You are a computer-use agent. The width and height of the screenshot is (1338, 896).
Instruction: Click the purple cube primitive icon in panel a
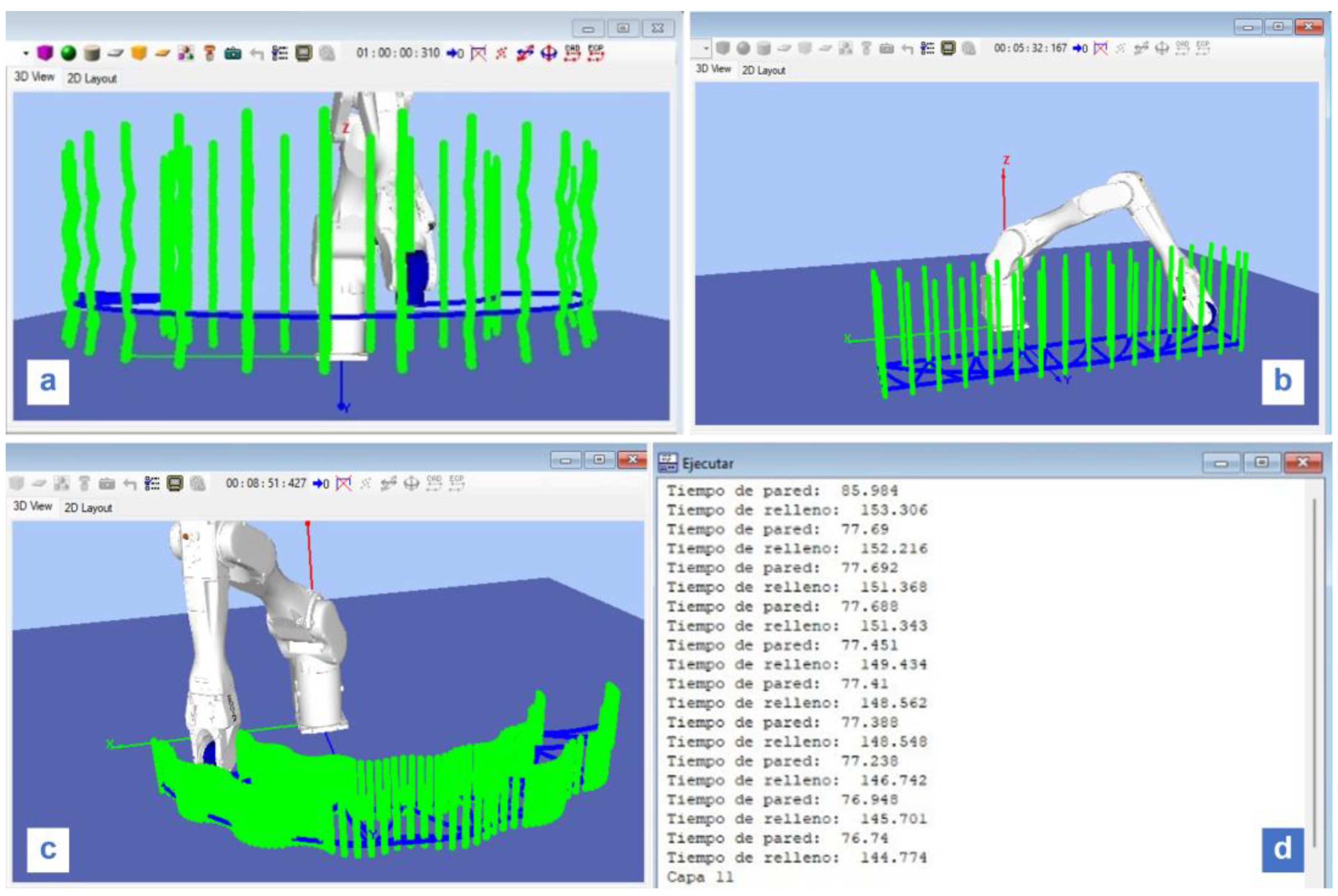[45, 53]
